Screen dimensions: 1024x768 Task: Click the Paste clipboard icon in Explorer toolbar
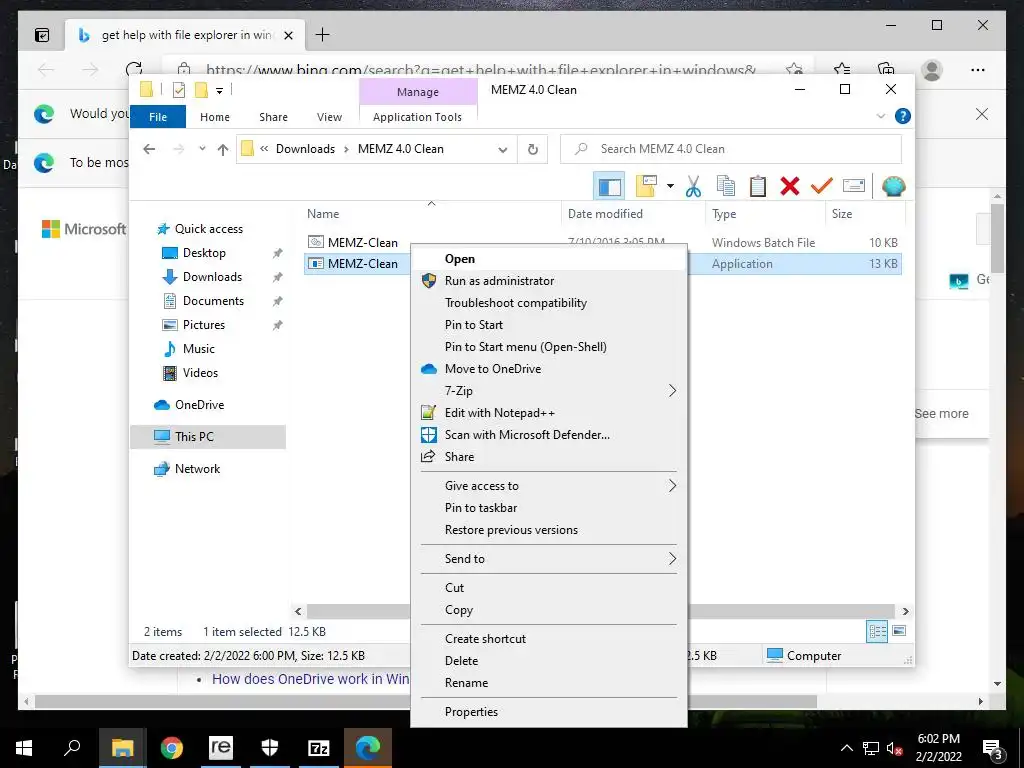pos(758,187)
